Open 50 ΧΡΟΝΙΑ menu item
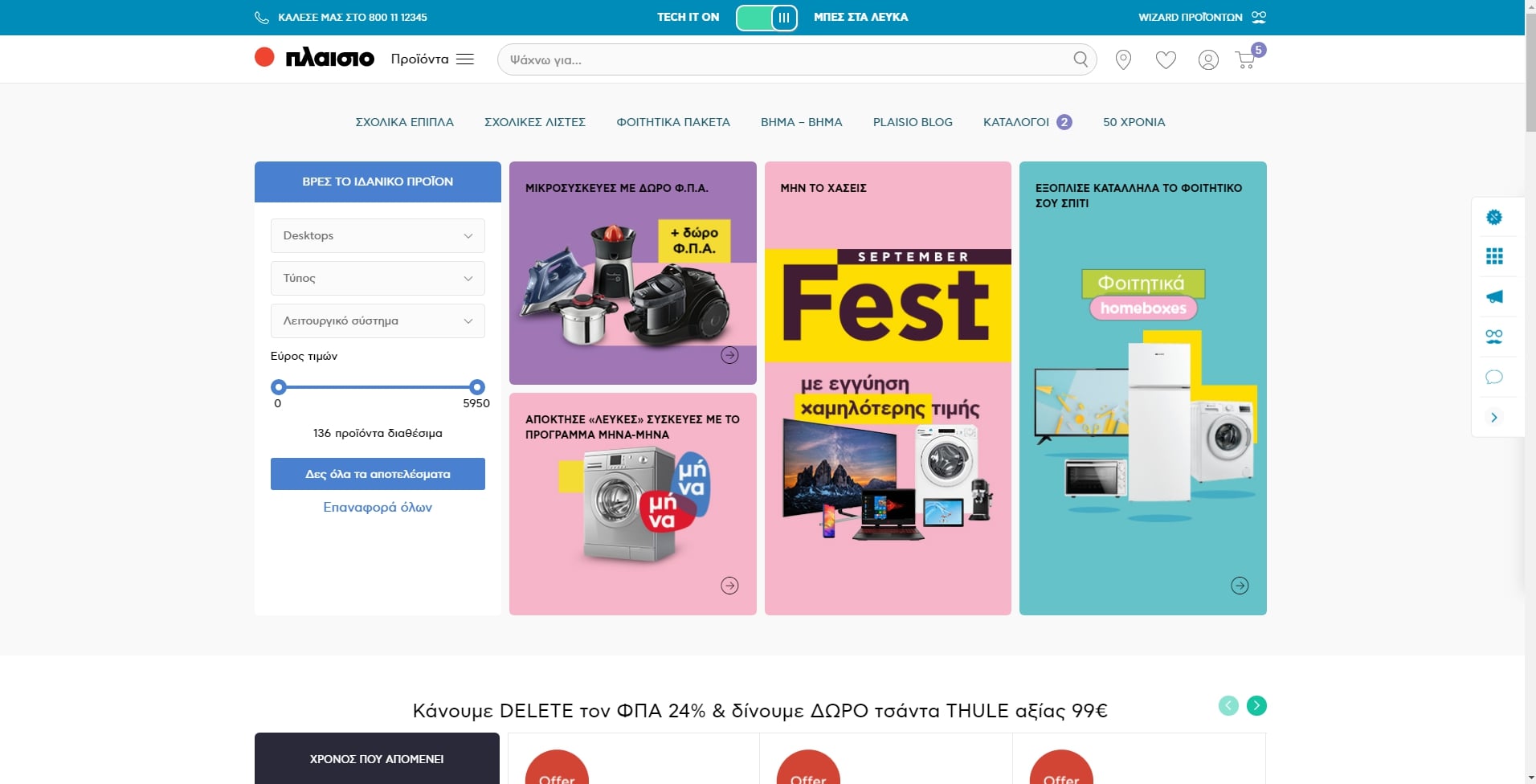This screenshot has height=784, width=1536. coord(1134,122)
